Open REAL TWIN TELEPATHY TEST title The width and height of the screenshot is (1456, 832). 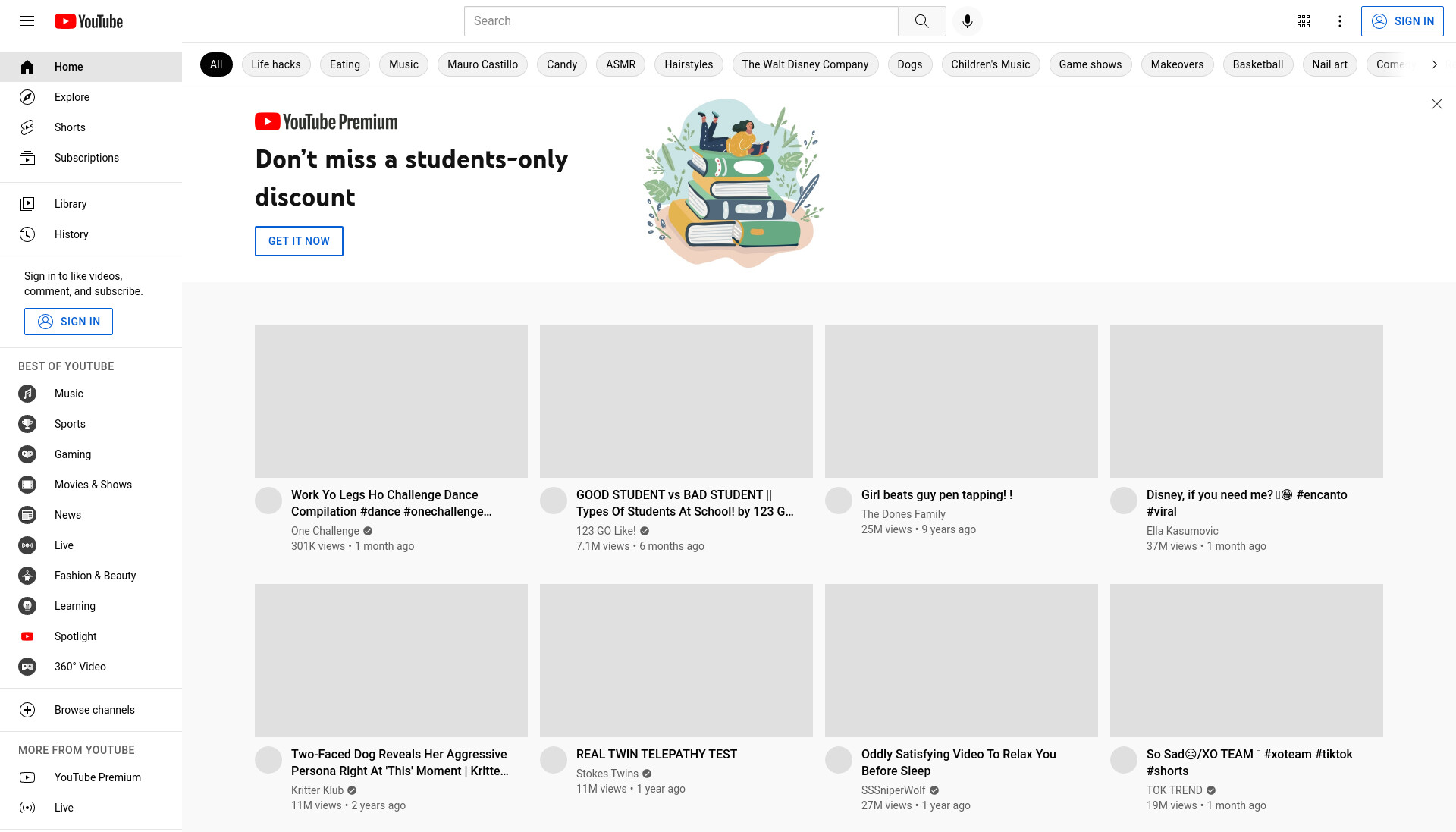tap(657, 754)
